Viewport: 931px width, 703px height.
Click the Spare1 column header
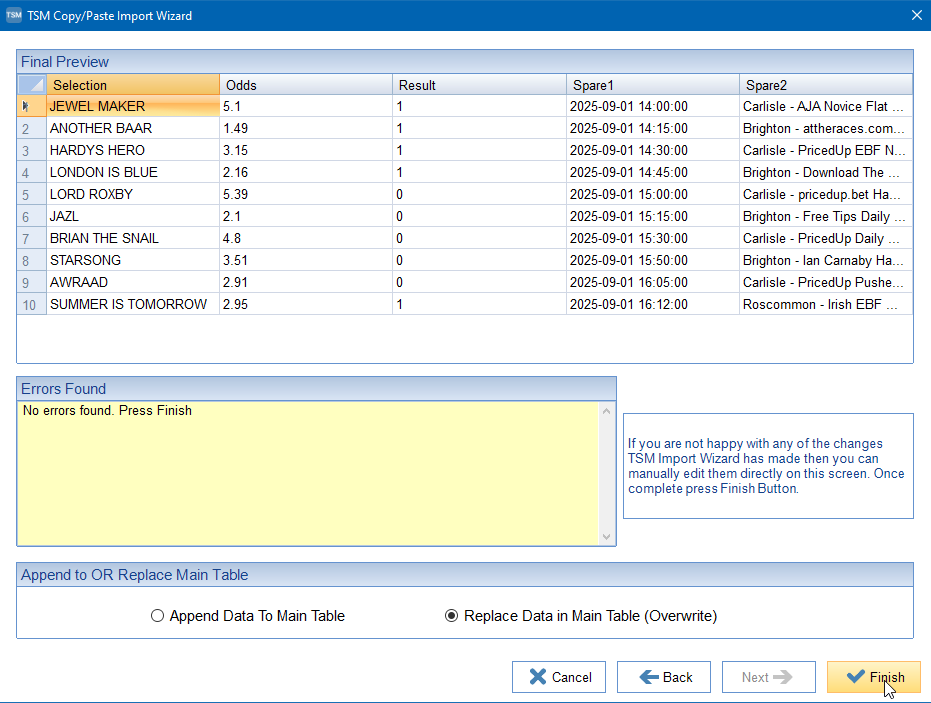[652, 85]
